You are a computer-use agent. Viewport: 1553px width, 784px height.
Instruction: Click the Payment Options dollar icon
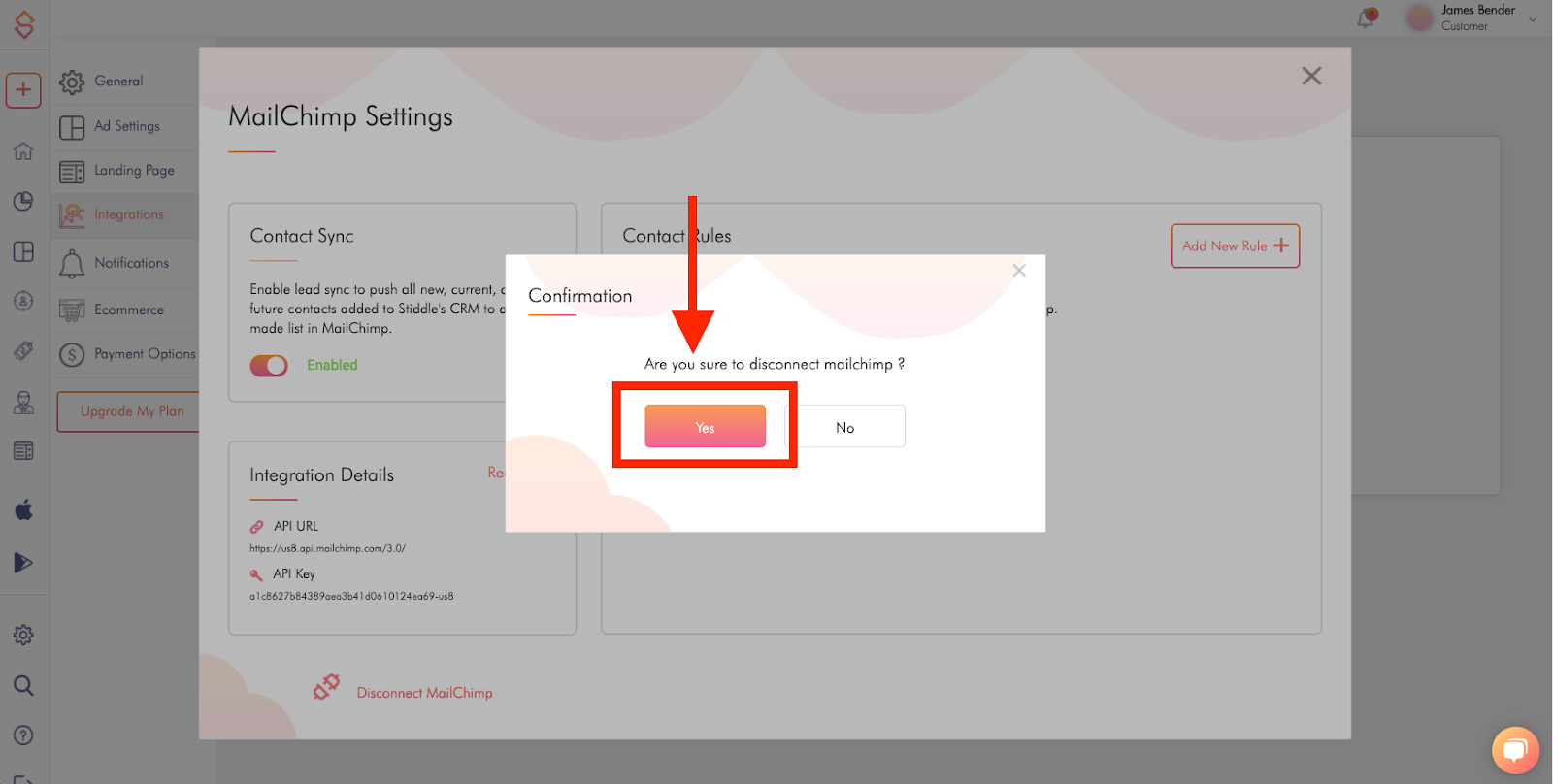coord(72,355)
